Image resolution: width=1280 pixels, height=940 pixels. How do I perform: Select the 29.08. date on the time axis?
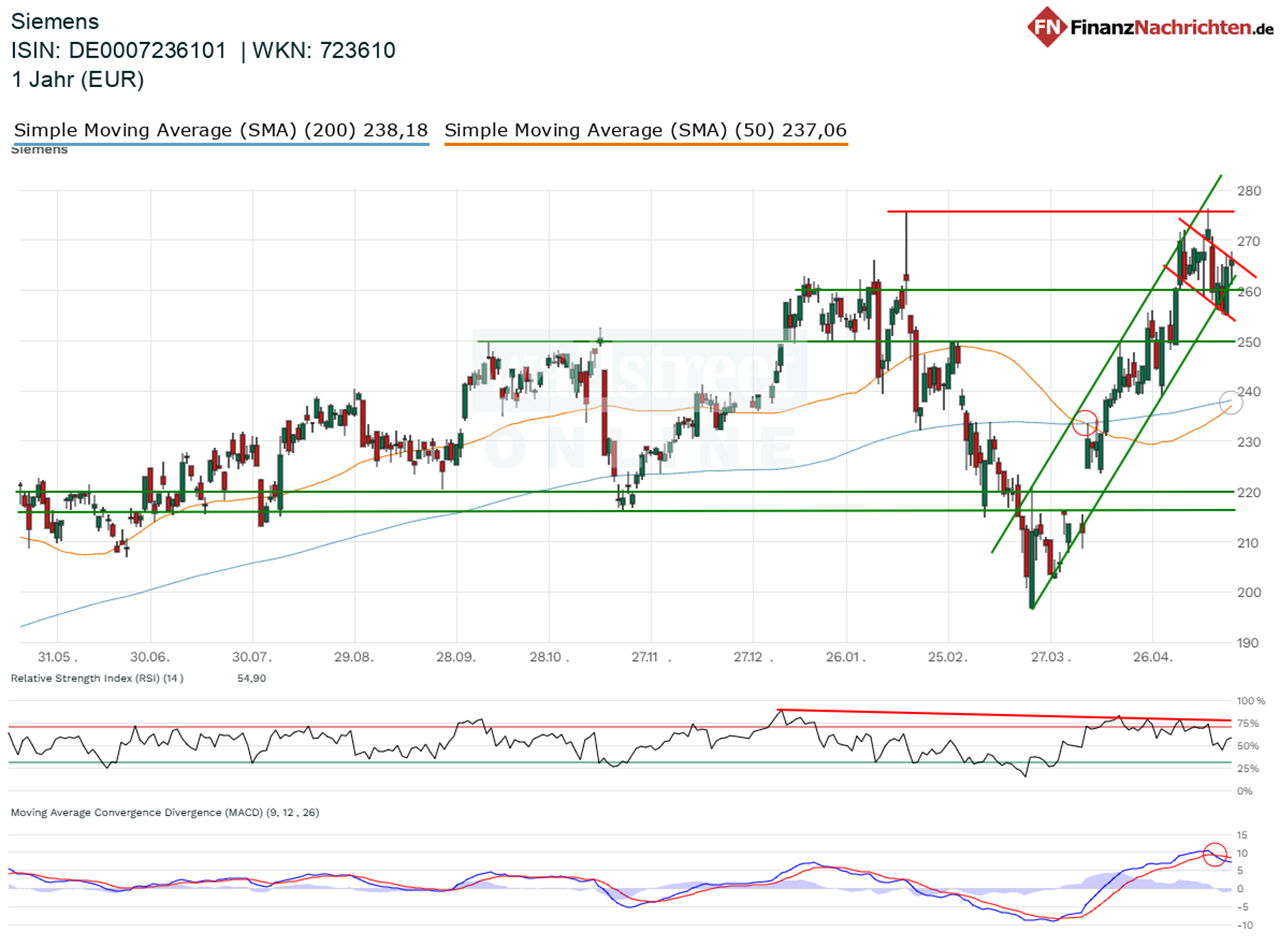coord(354,659)
